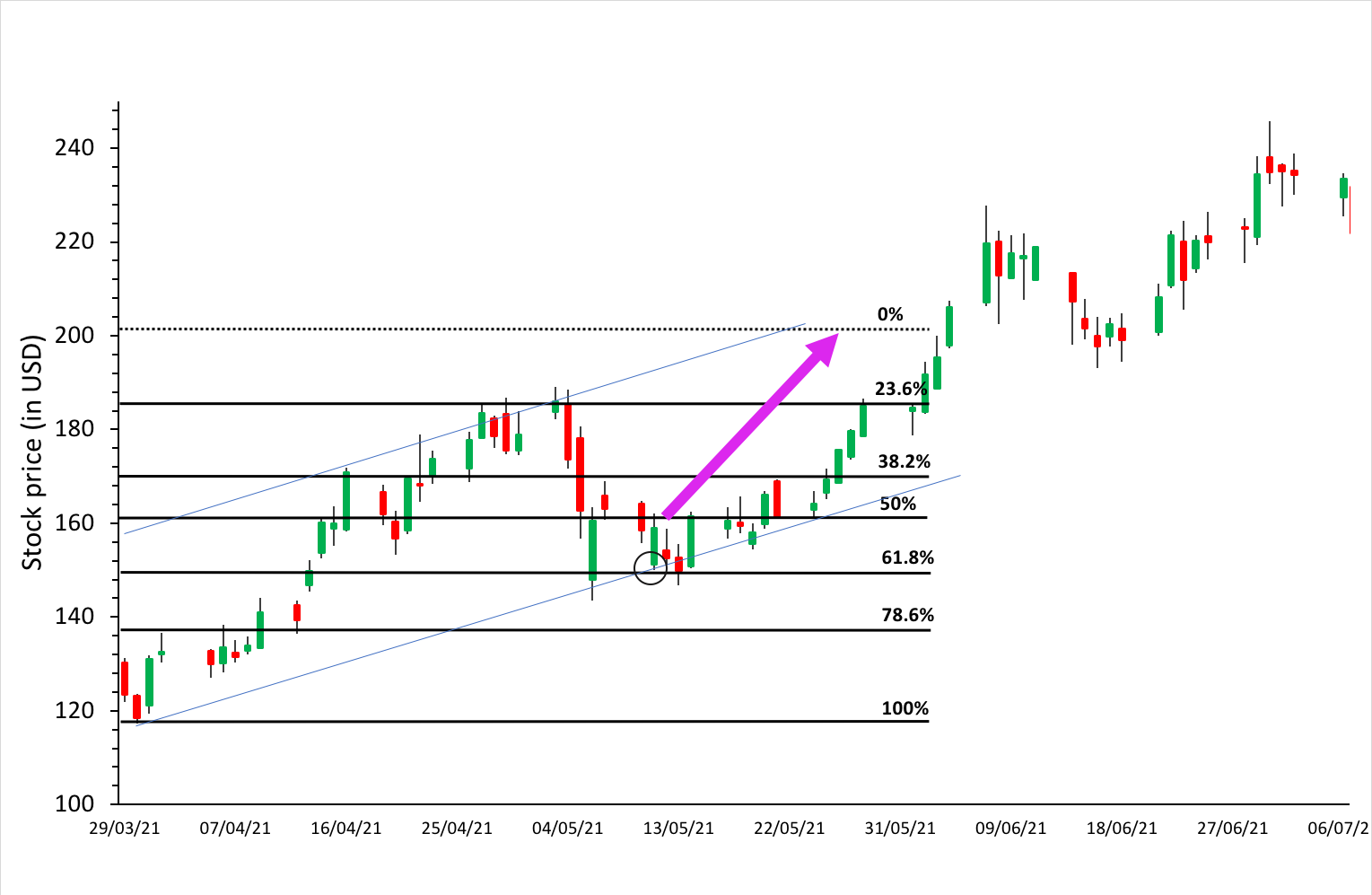
Task: Click the 13/05/21 date label
Action: coord(678,829)
